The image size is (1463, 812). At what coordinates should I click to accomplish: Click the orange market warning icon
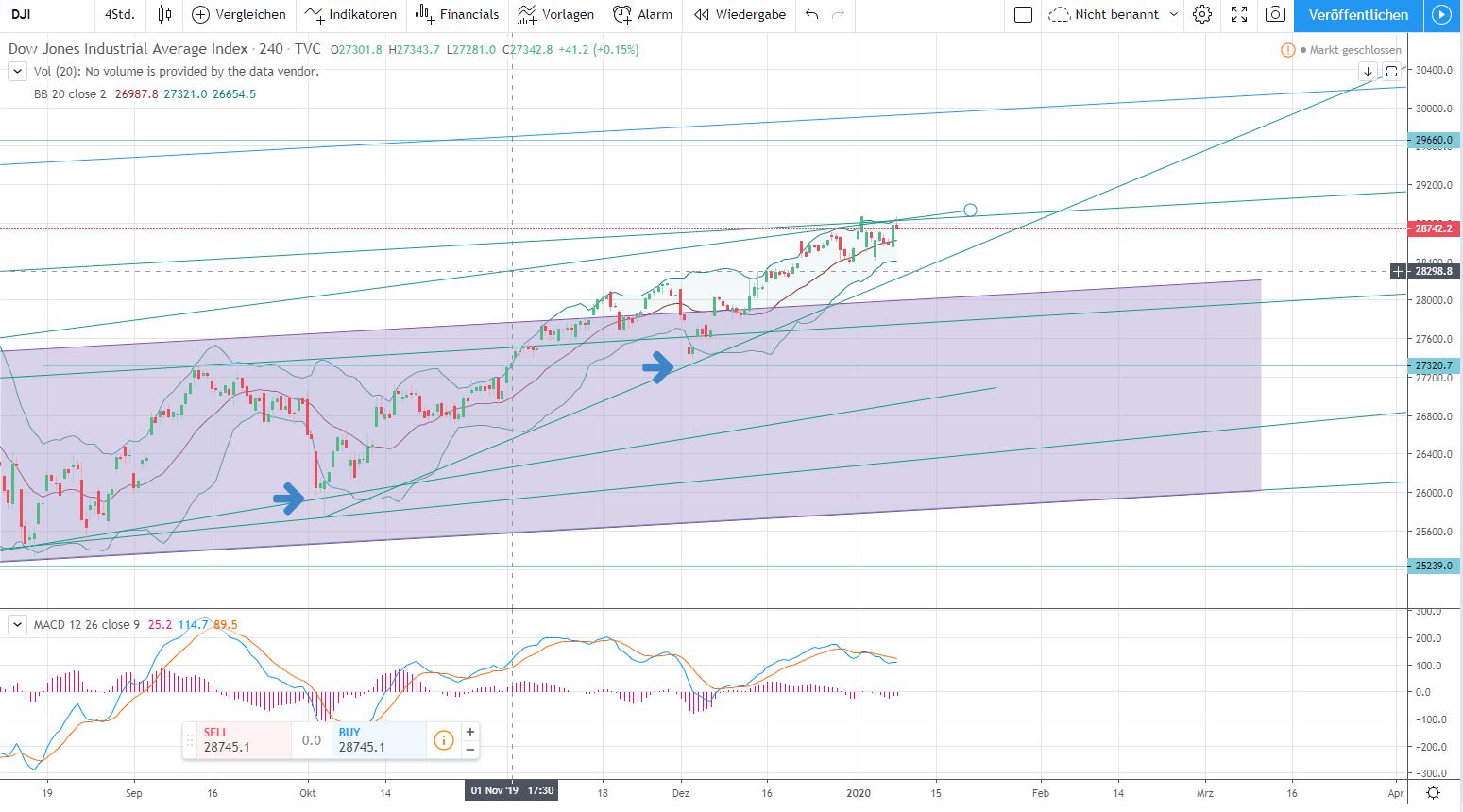pyautogui.click(x=1287, y=50)
